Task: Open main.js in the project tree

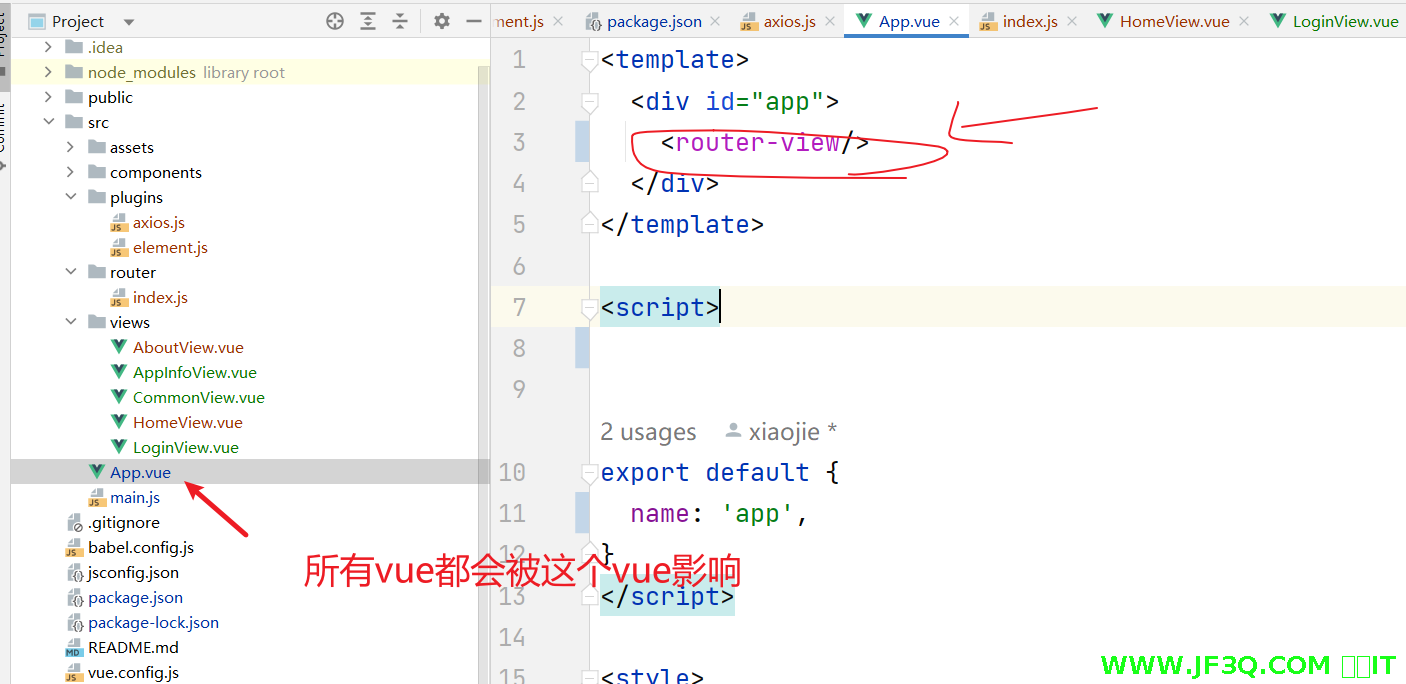Action: tap(135, 497)
